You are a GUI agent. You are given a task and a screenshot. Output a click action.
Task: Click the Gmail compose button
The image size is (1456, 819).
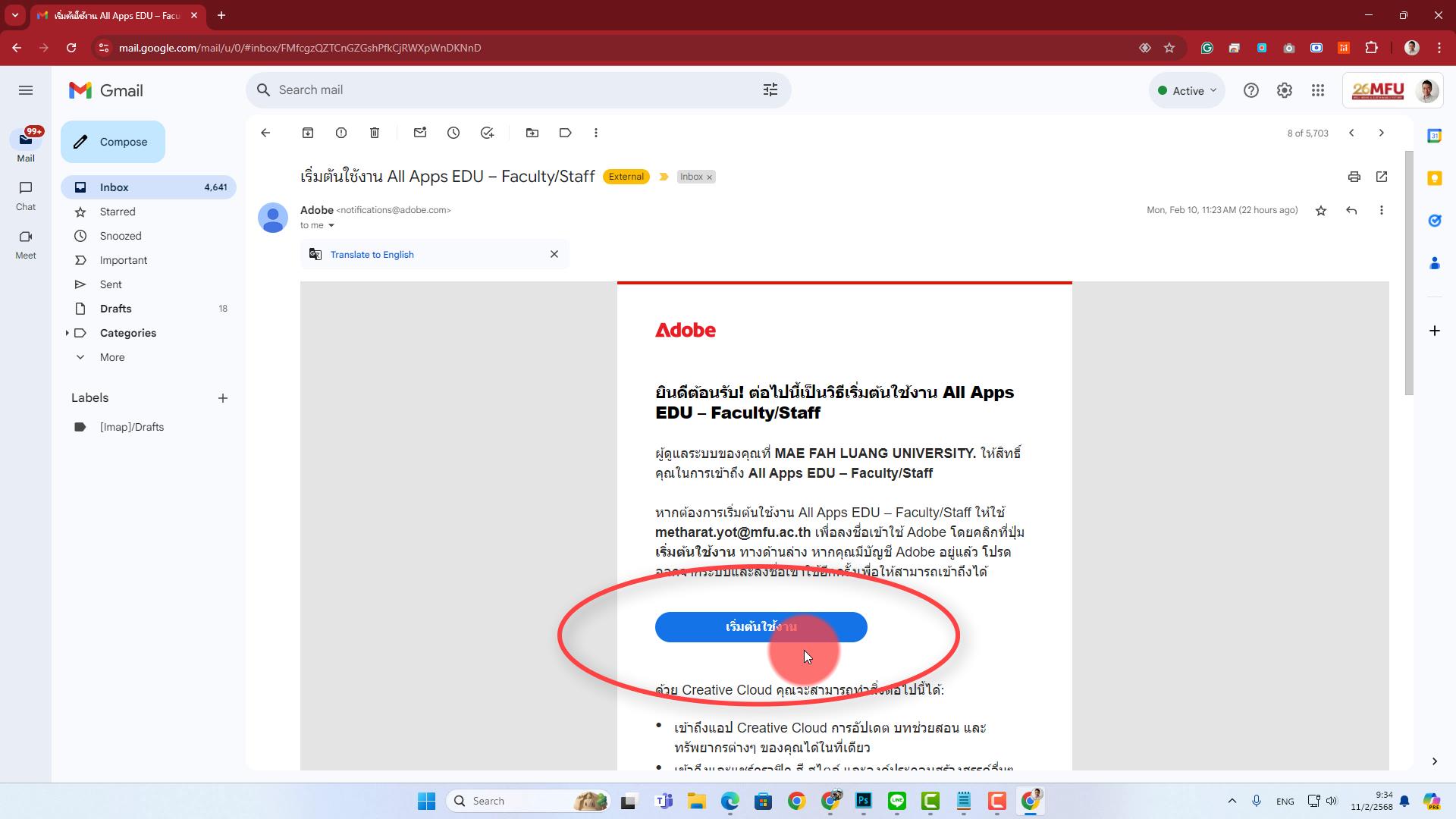click(x=112, y=141)
